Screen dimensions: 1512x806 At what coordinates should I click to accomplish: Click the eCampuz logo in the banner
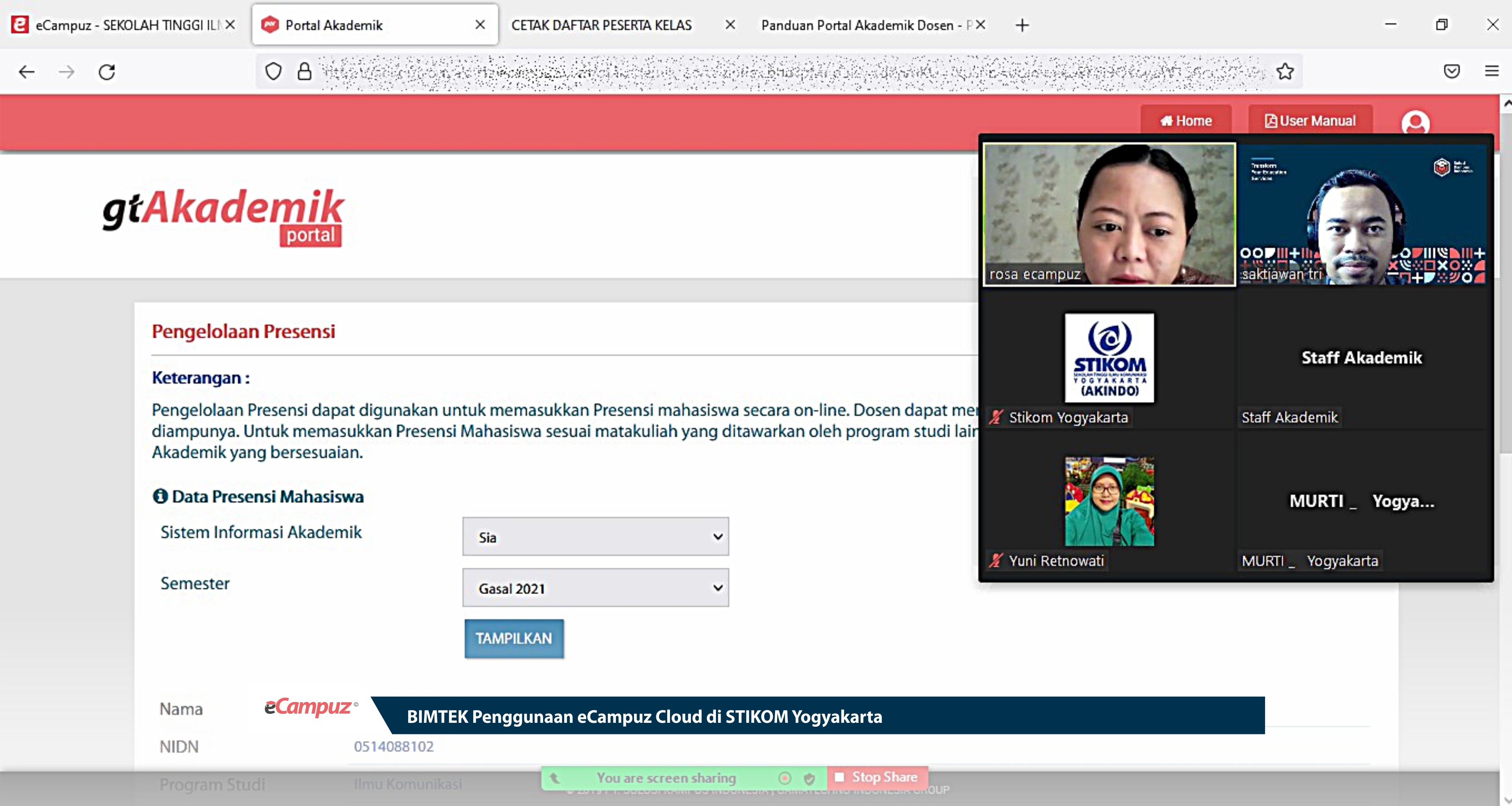[310, 707]
